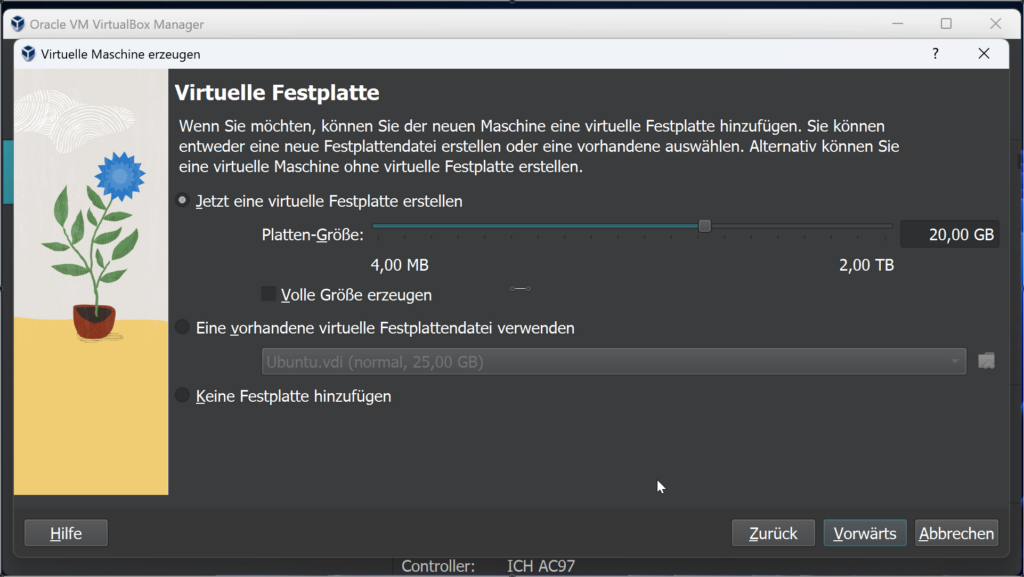
Task: Click the Hilfe button
Action: click(66, 533)
